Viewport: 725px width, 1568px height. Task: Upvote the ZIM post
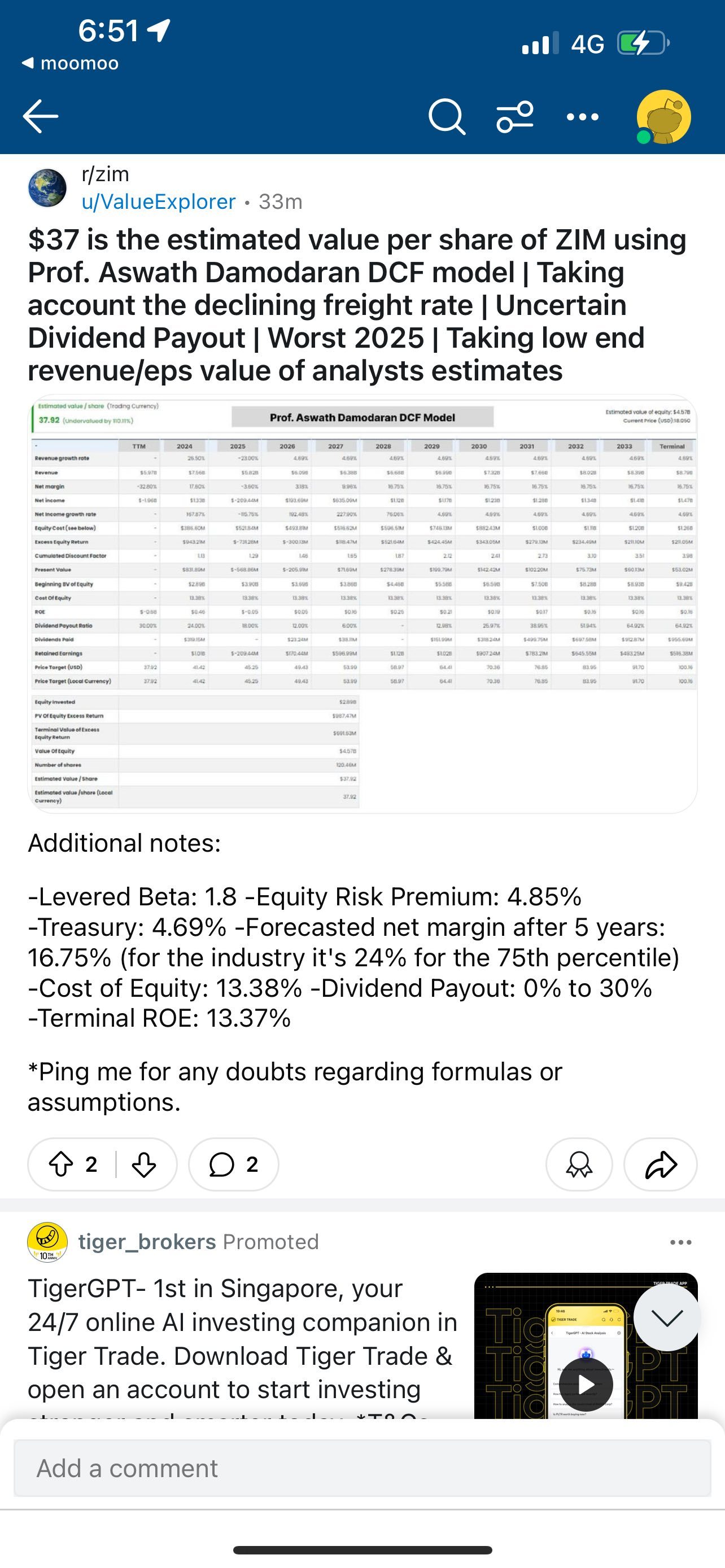tap(61, 1164)
